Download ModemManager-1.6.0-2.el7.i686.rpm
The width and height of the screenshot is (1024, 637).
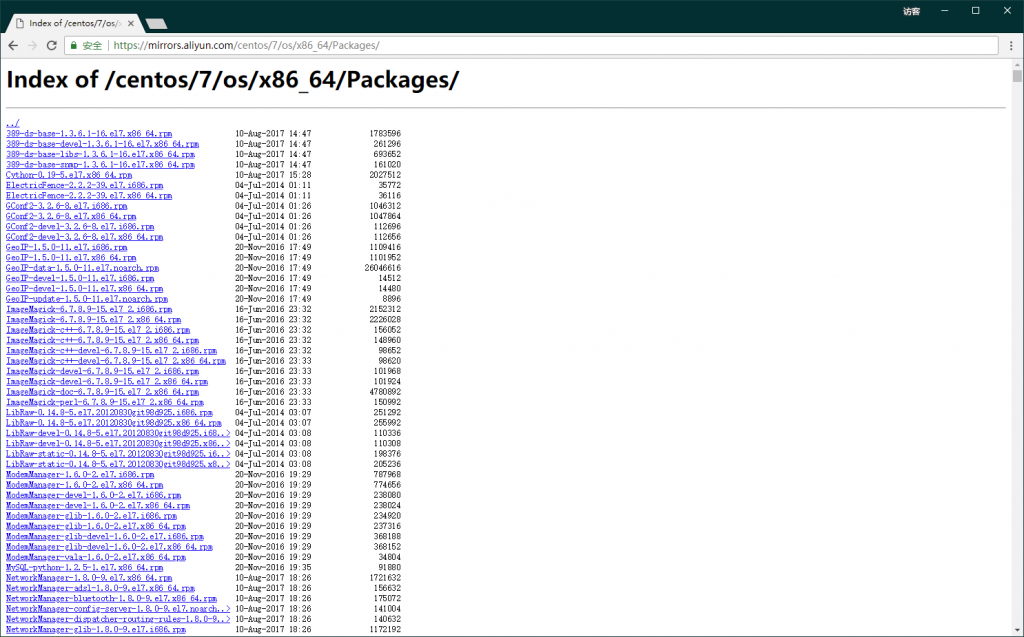click(80, 474)
